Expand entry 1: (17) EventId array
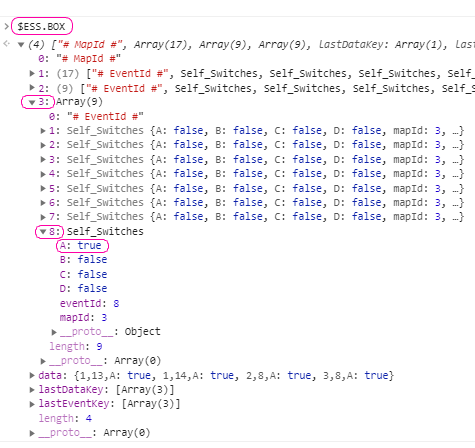The height and width of the screenshot is (448, 475). click(x=32, y=73)
